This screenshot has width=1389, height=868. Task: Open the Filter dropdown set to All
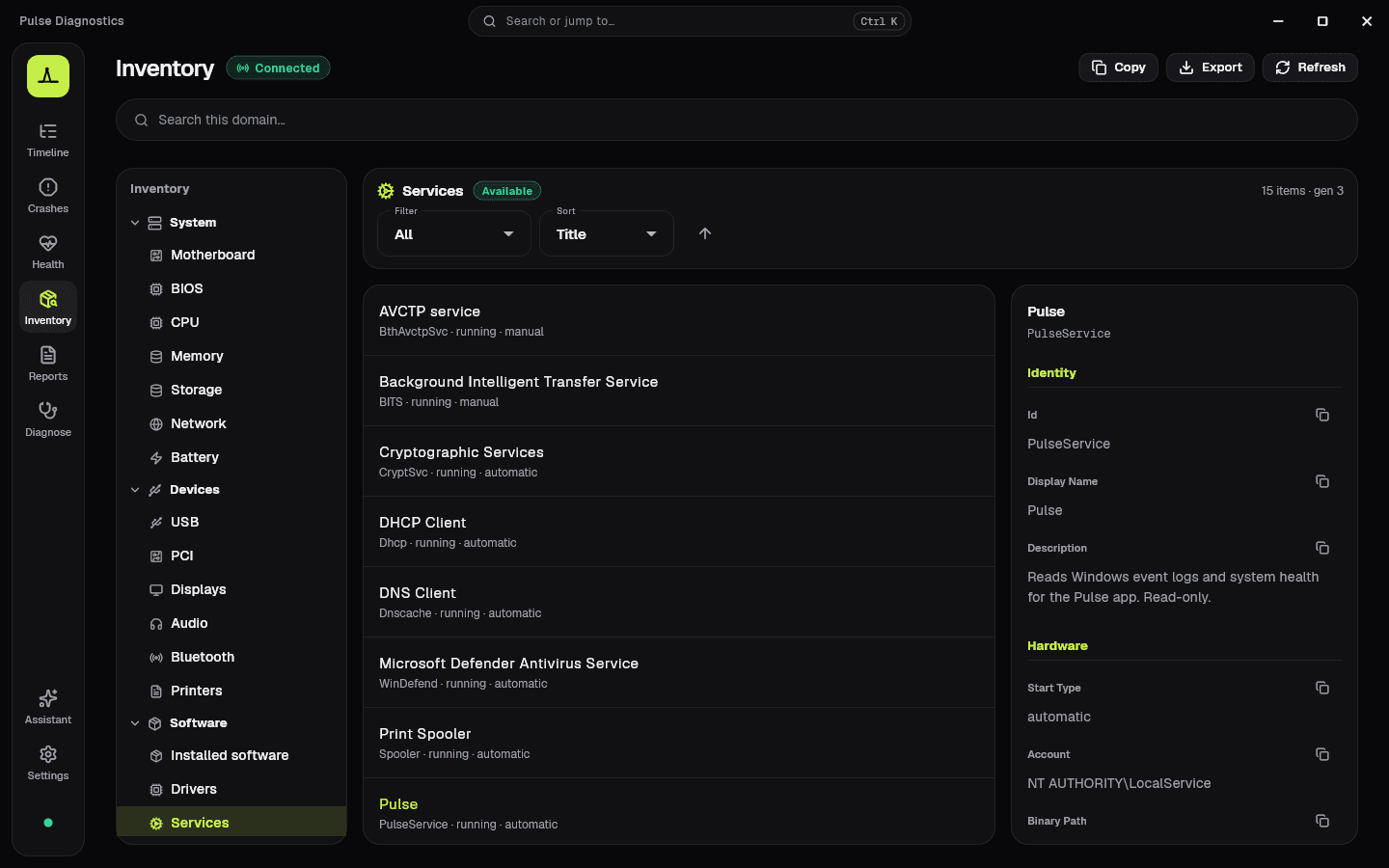point(454,233)
